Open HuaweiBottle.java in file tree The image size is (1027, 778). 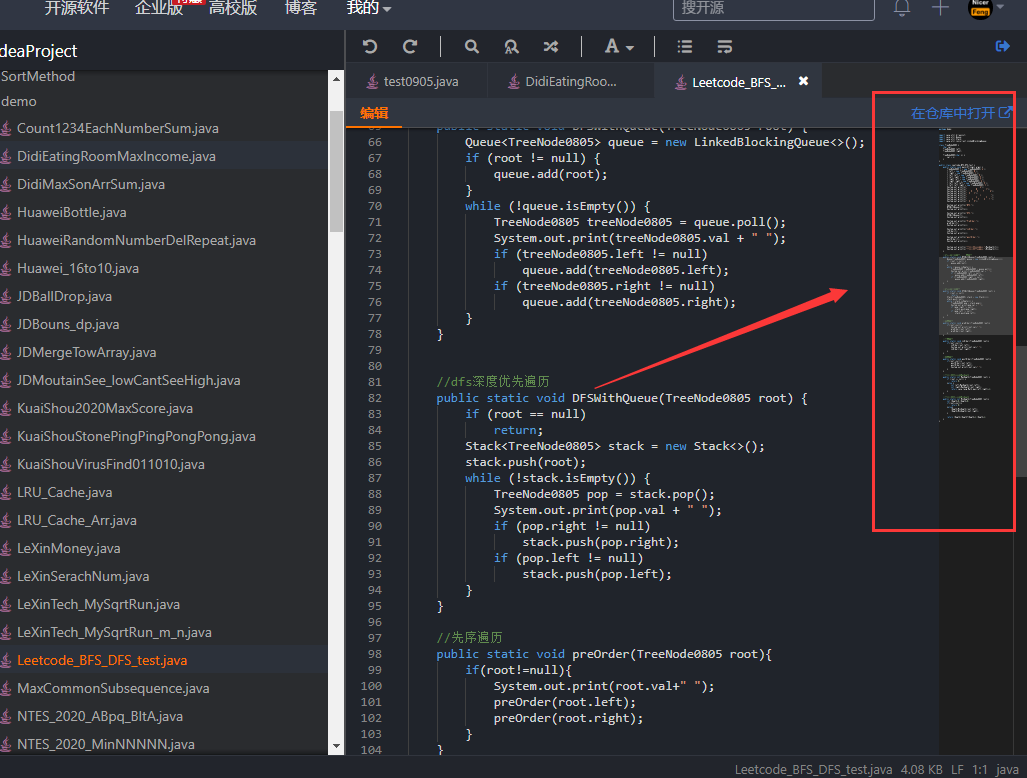click(71, 212)
